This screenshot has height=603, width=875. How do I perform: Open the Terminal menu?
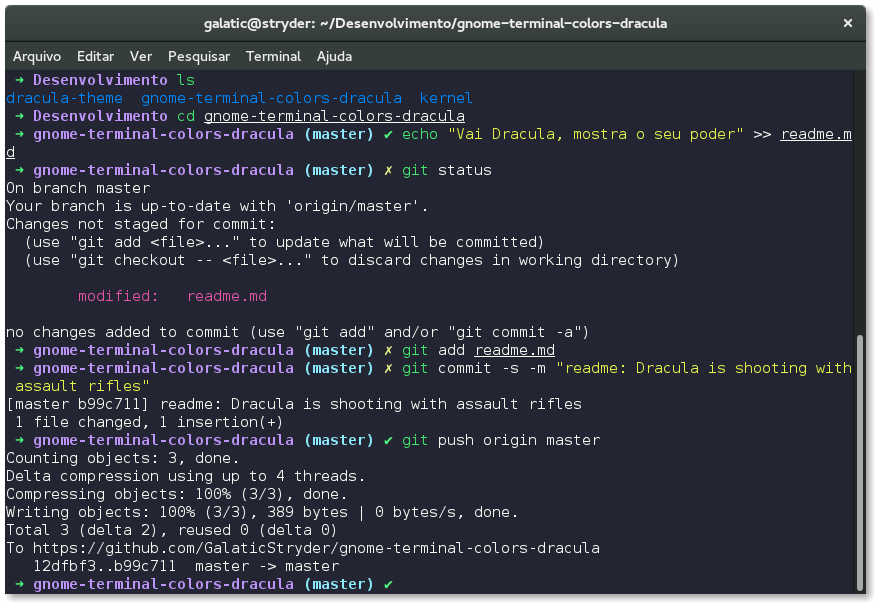click(x=273, y=56)
